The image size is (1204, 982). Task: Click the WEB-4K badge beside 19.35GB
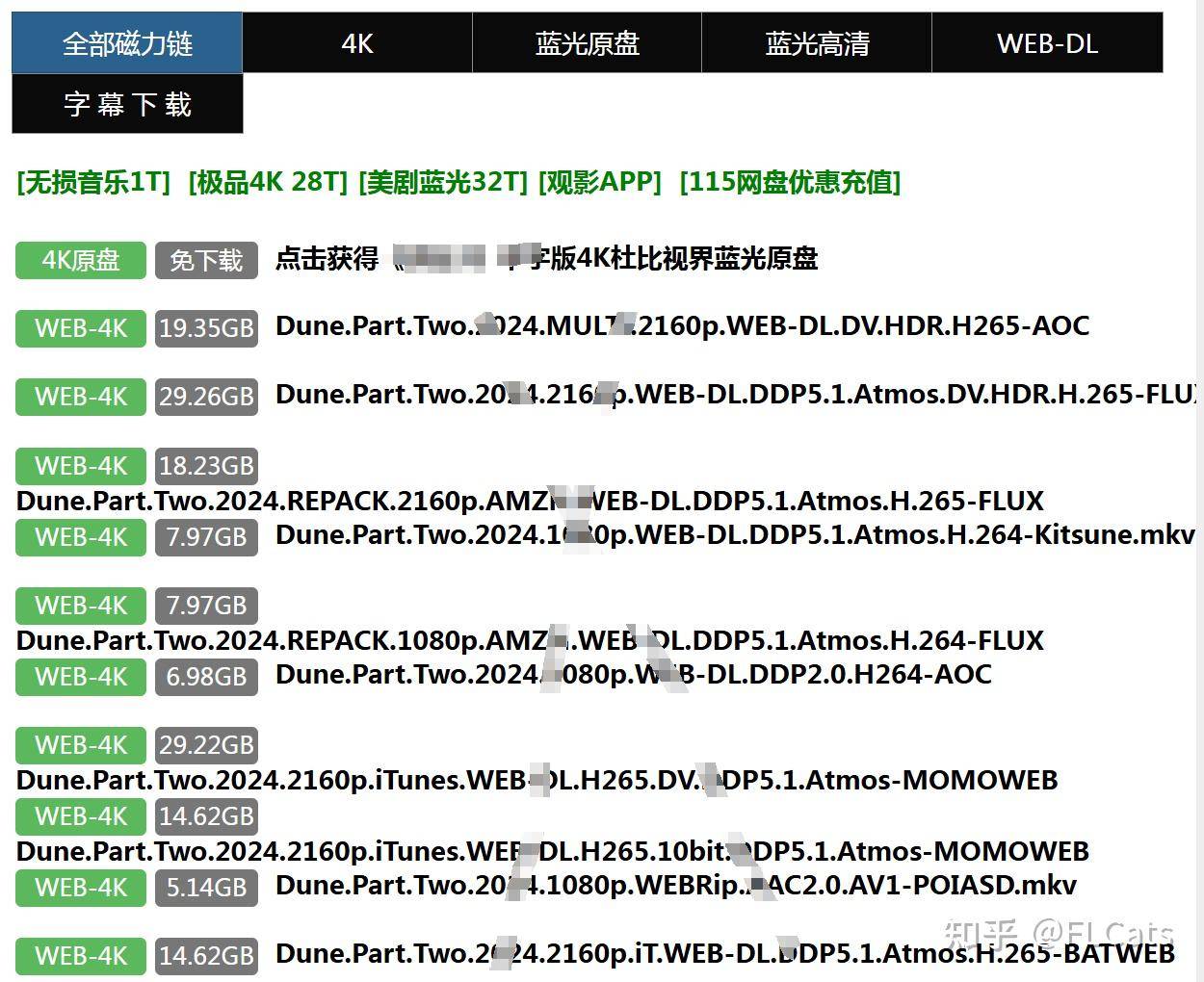[x=81, y=328]
